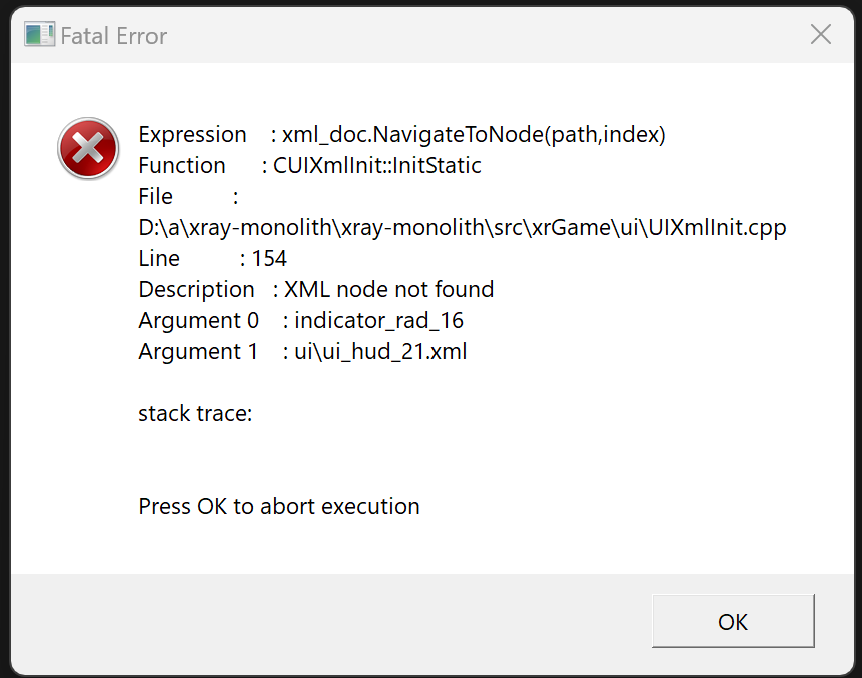The height and width of the screenshot is (678, 862).
Task: Click the CUIXmlInit::InitStatic function name
Action: (x=377, y=166)
